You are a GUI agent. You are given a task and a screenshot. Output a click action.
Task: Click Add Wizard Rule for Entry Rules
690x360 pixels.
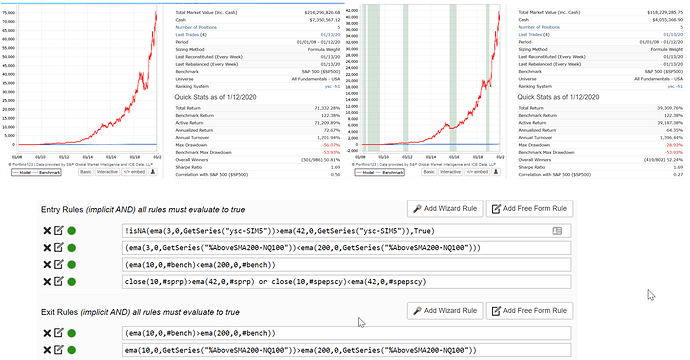point(445,209)
